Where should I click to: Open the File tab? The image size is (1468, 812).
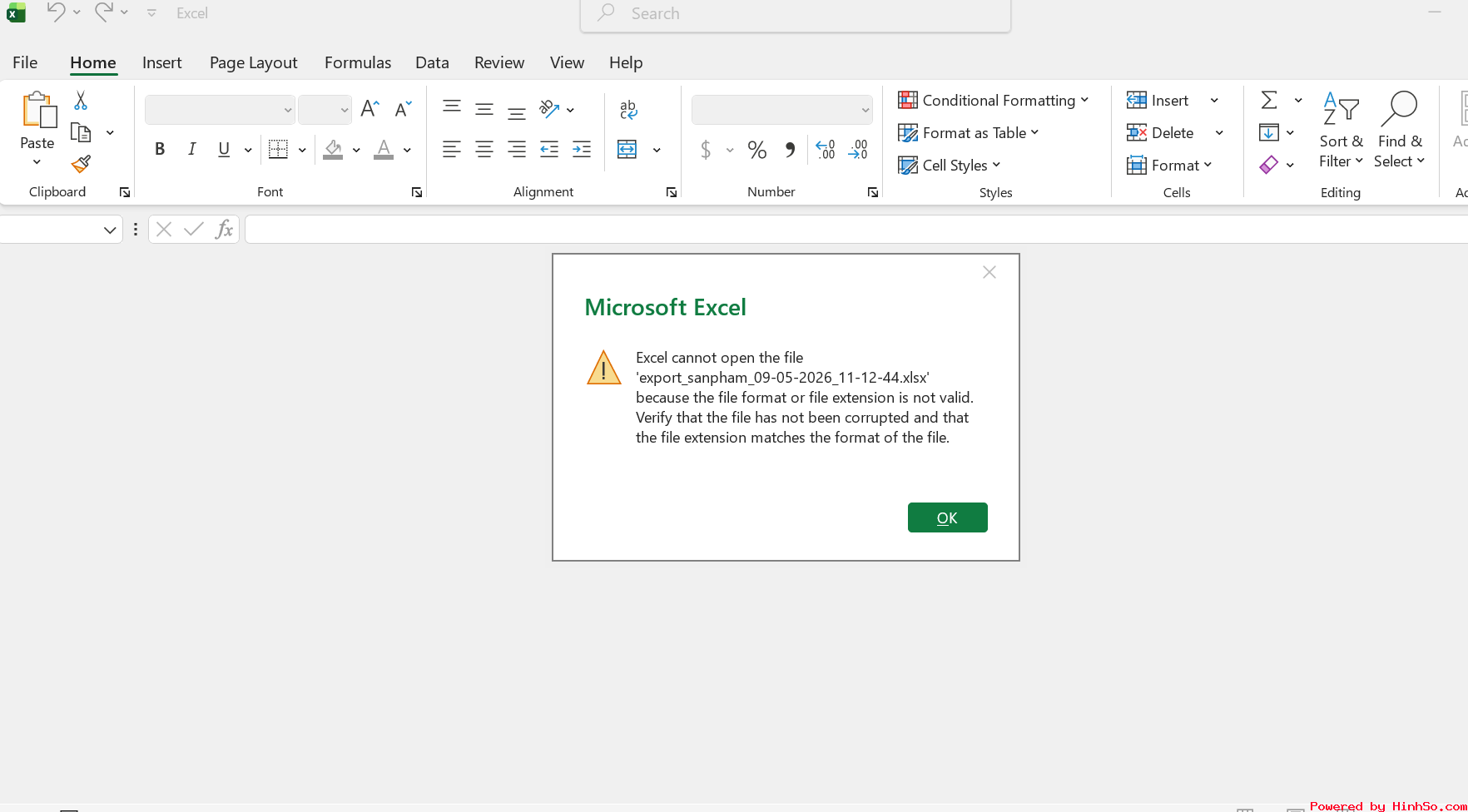(25, 62)
